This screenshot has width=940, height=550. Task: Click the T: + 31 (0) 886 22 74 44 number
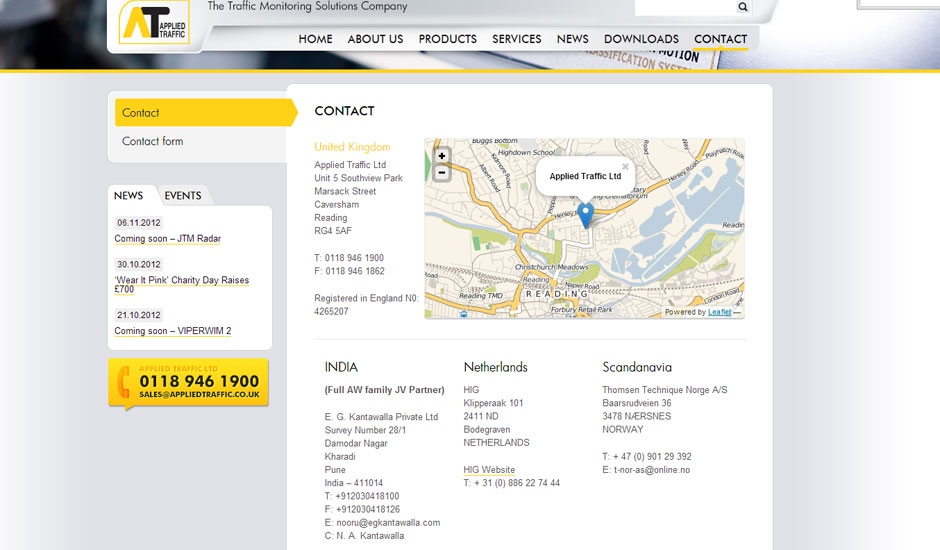(x=511, y=483)
